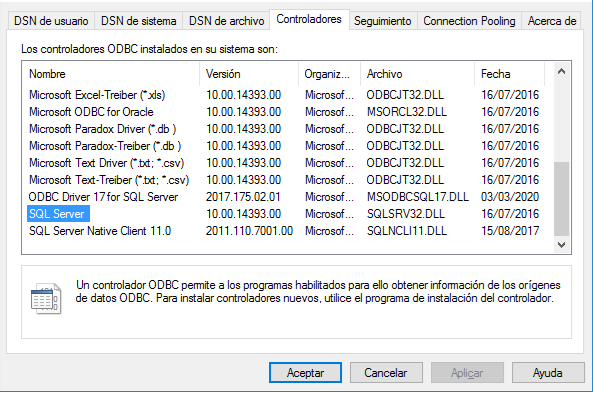Viewport: 593px width, 393px height.
Task: Select Microsoft Text Driver (*.txt; *.csv)
Action: (x=107, y=163)
